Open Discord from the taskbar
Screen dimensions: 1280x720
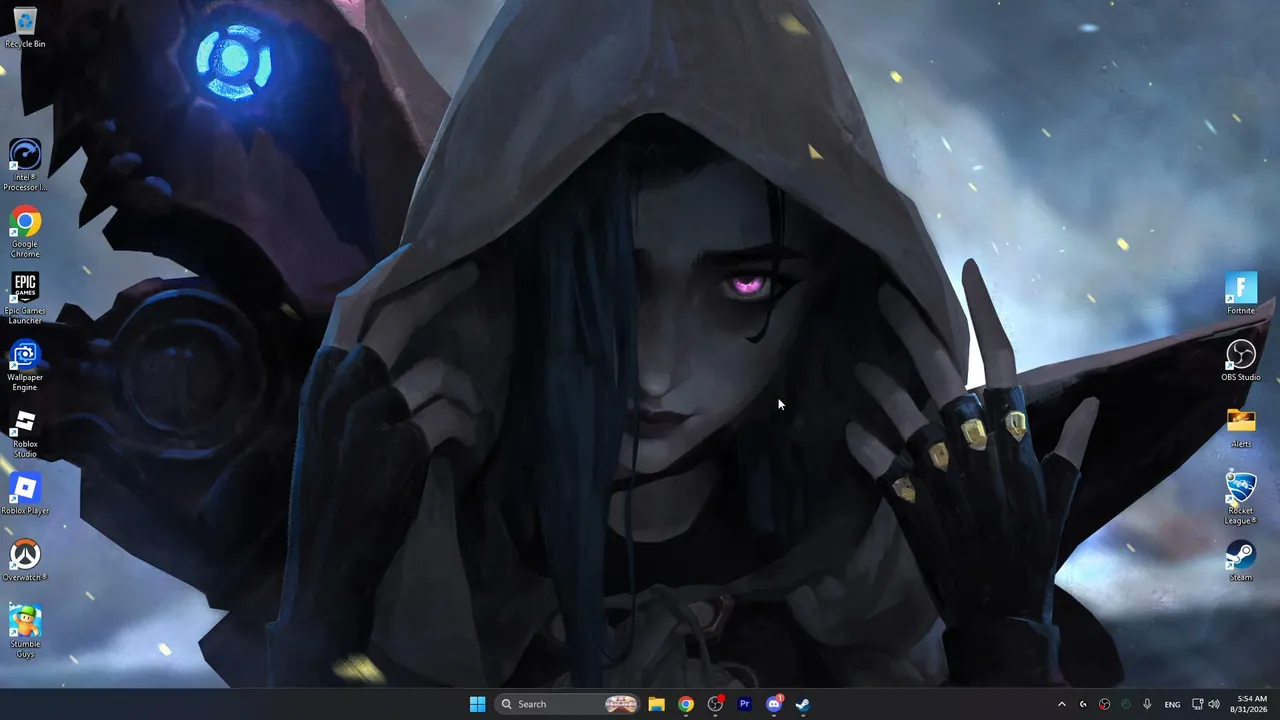[774, 704]
